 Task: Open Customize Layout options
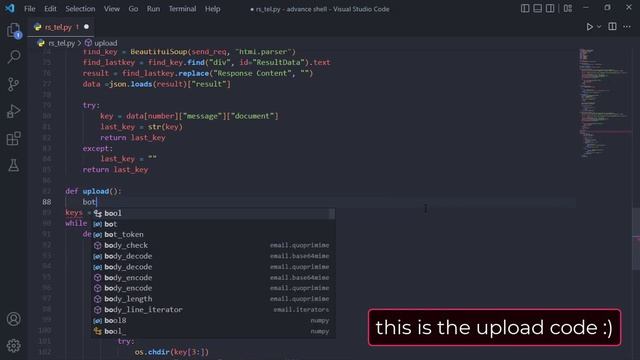point(568,8)
